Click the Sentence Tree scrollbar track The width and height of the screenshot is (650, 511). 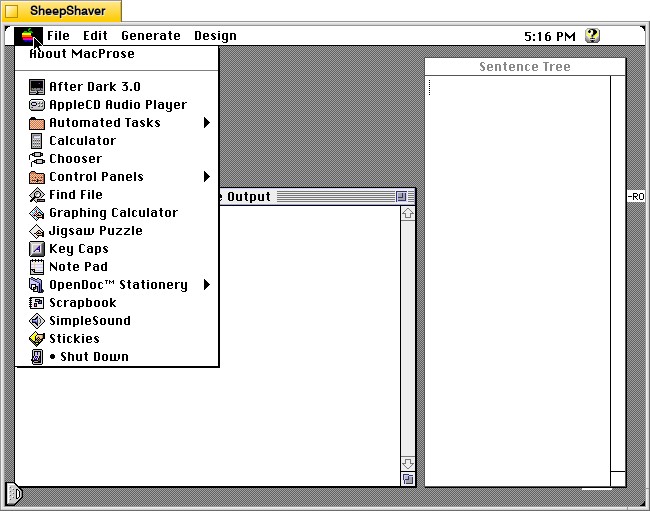(x=618, y=274)
